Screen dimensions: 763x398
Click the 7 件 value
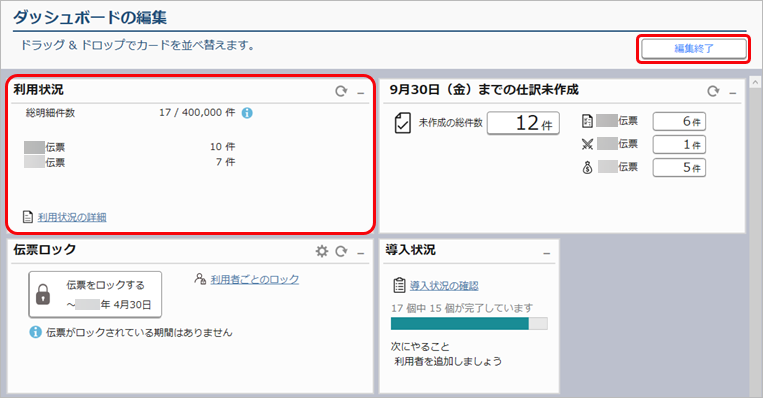pos(225,162)
